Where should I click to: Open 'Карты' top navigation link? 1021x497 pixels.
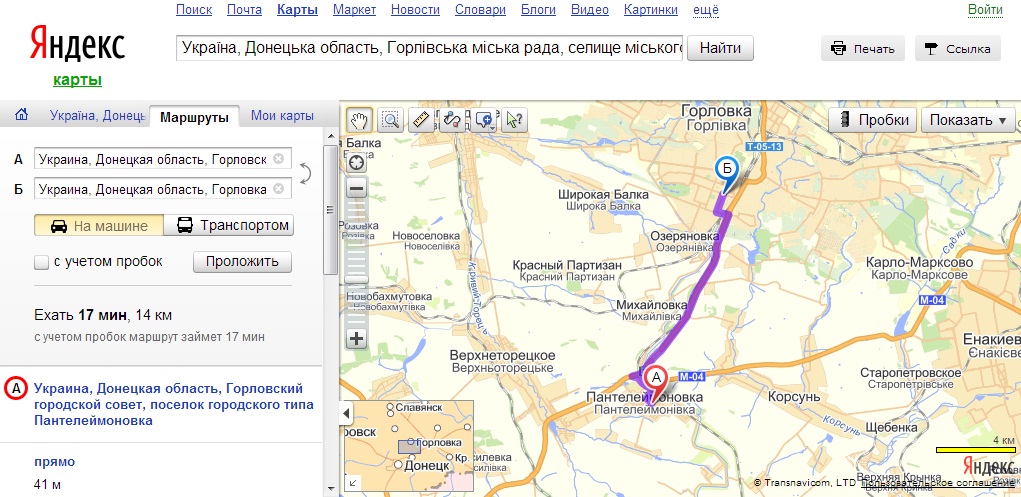coord(298,10)
